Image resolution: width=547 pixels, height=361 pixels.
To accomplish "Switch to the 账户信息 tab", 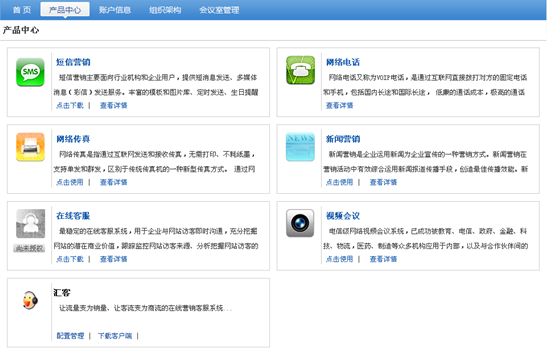I will point(115,10).
